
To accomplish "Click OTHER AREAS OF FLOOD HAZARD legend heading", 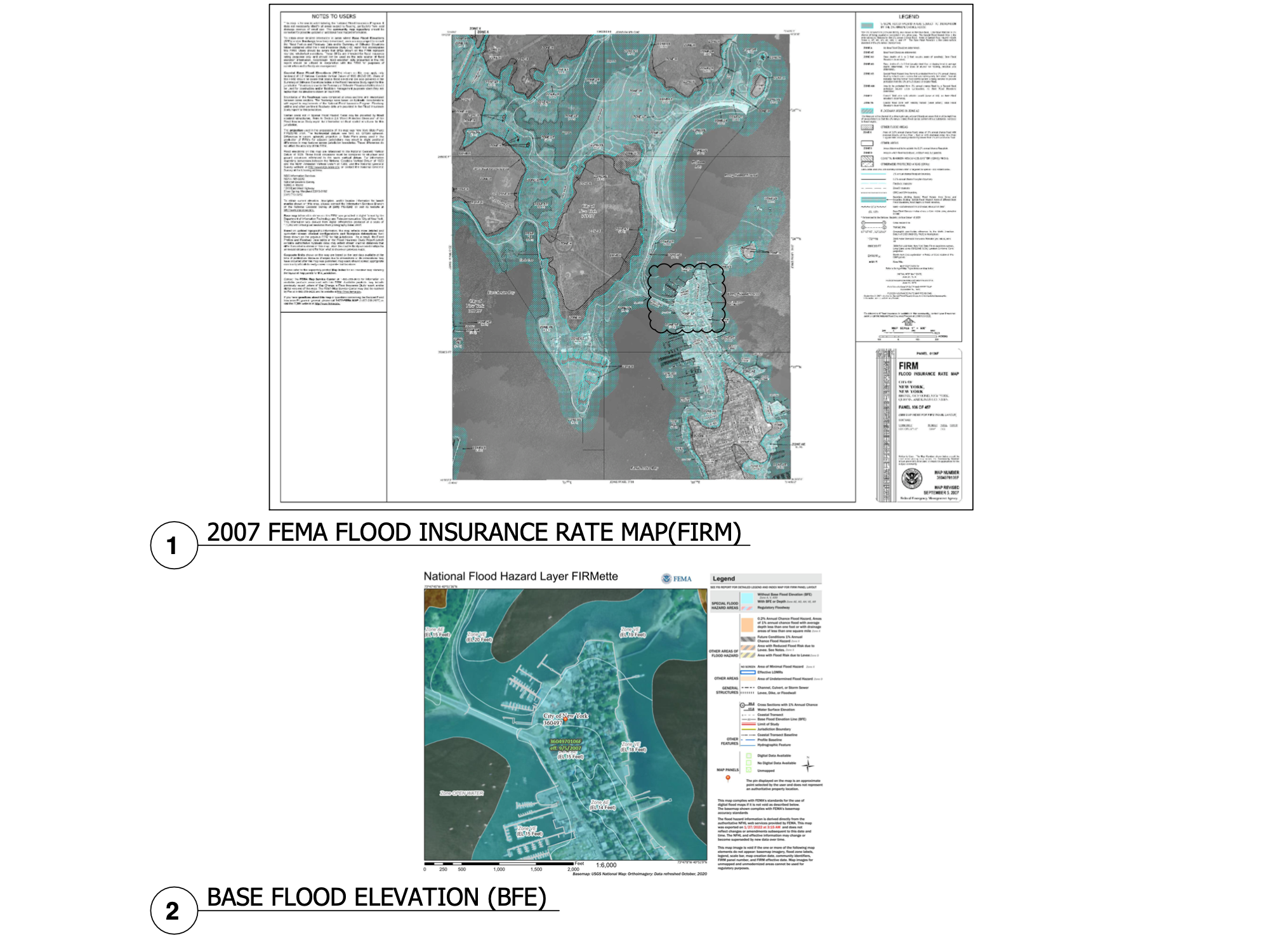I will coord(723,653).
